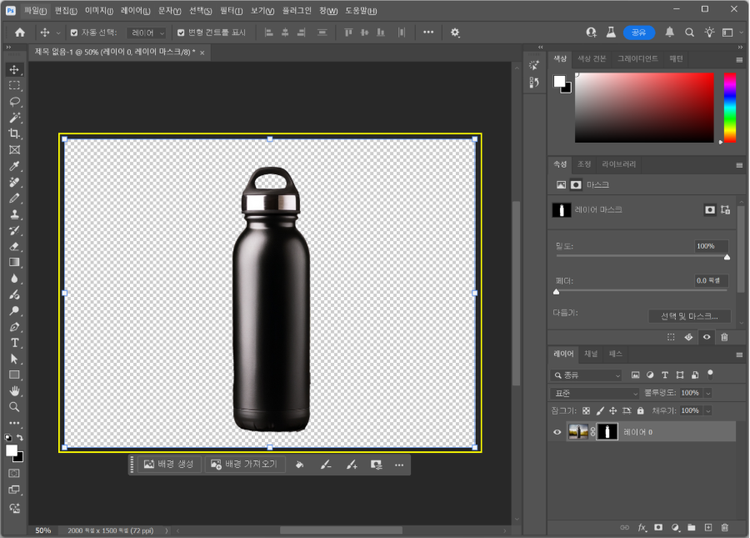
Task: Pick the Eyedropper tool
Action: pyautogui.click(x=15, y=166)
